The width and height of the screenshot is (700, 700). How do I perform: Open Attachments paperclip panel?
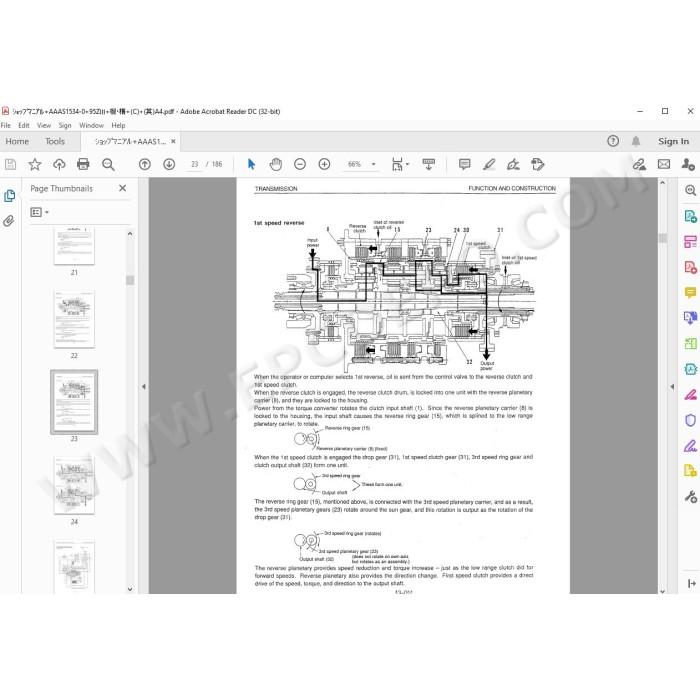point(9,221)
